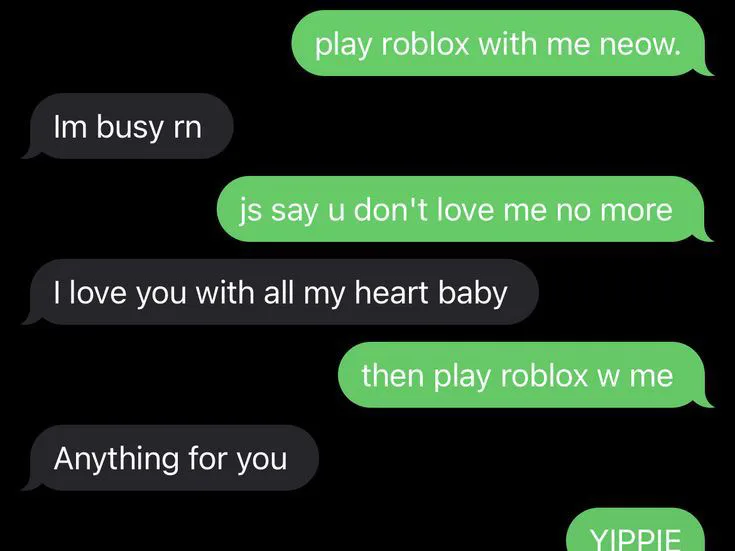Select the word 'Anything' in the gray bubble
Screen dimensions: 735x551
[116, 460]
